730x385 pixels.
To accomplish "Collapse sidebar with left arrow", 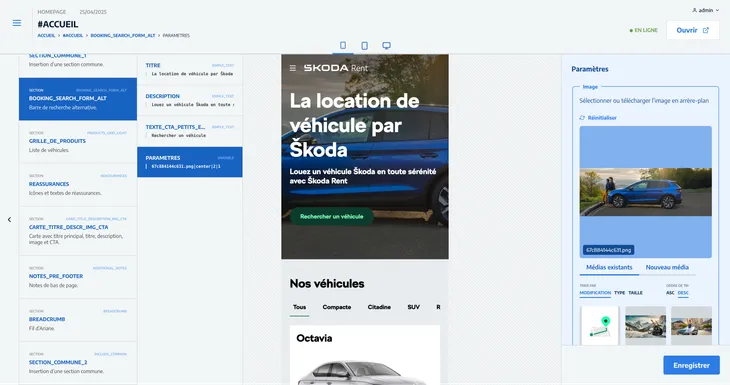I will (9, 219).
